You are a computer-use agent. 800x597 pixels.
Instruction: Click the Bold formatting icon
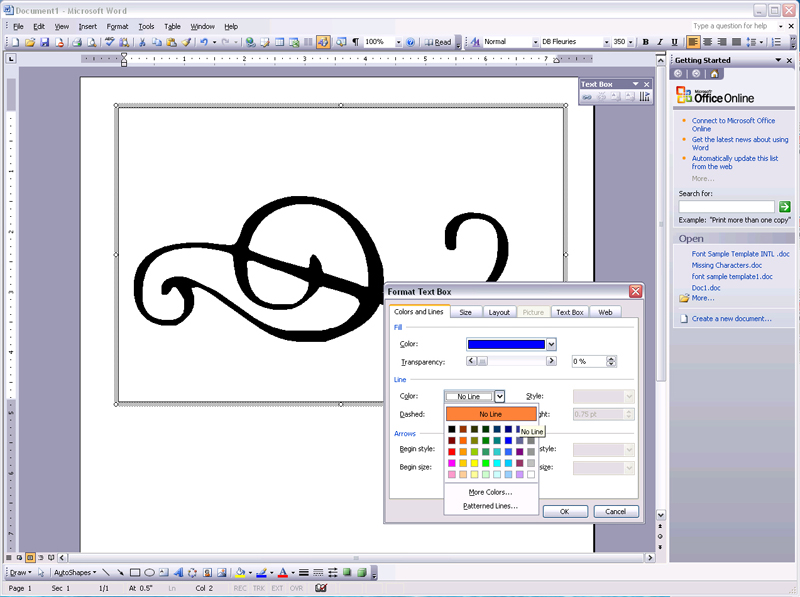point(646,43)
